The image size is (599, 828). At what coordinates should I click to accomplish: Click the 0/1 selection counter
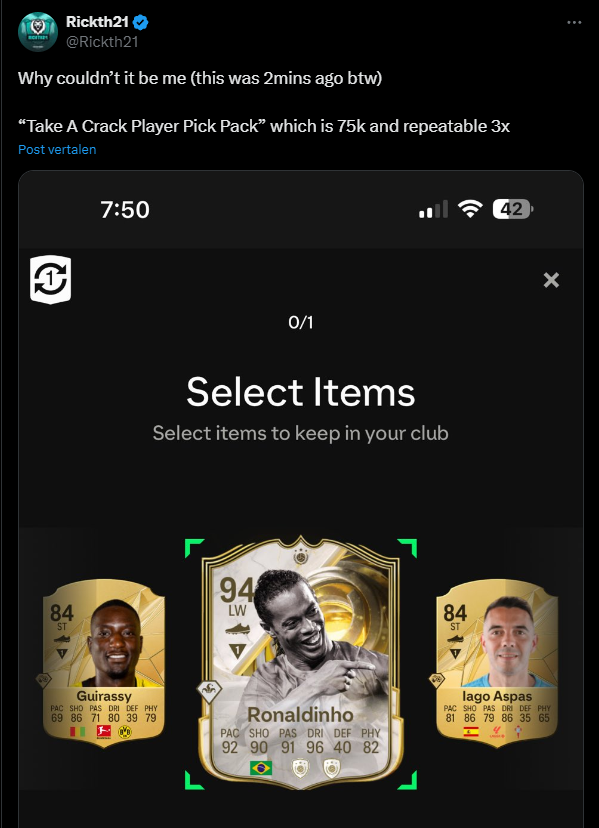301,322
